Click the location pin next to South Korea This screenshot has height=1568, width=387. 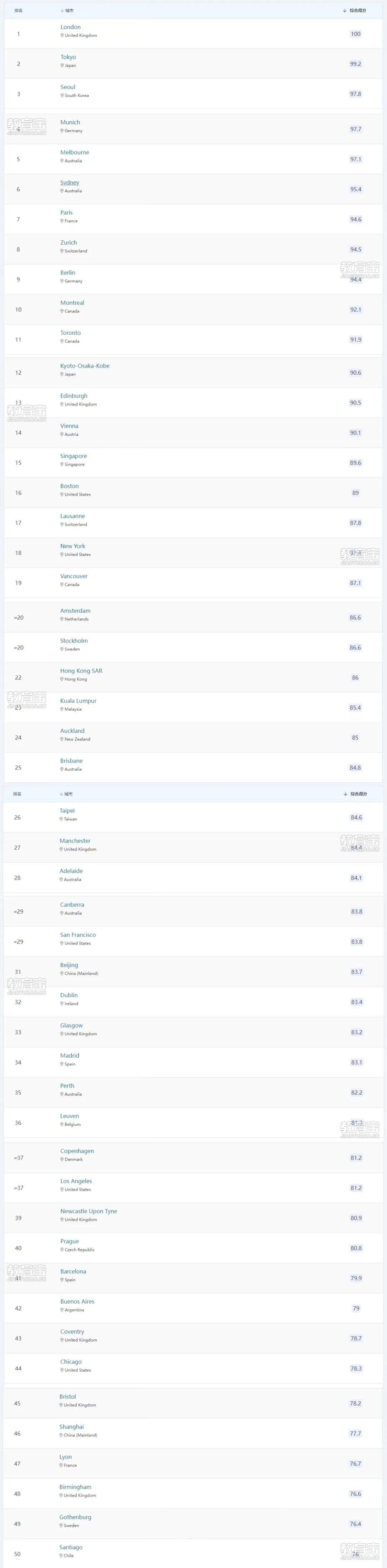click(62, 96)
